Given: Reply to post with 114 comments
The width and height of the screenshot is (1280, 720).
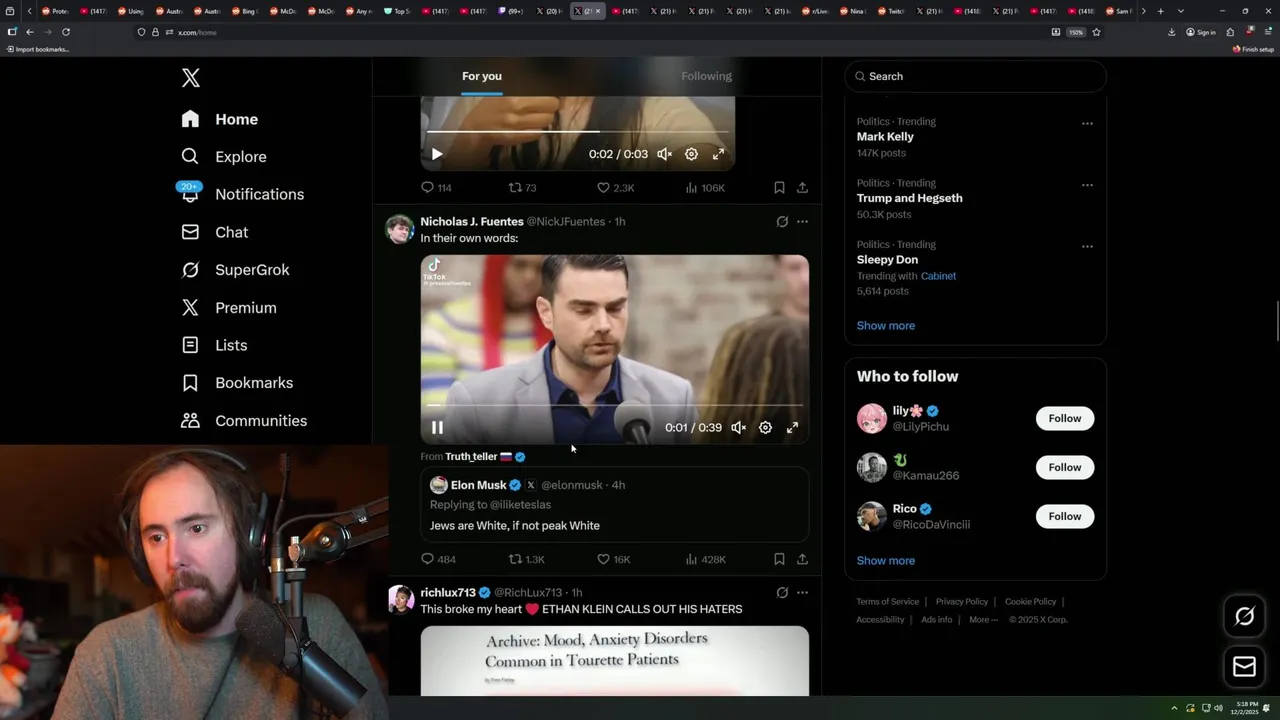Looking at the screenshot, I should [436, 187].
